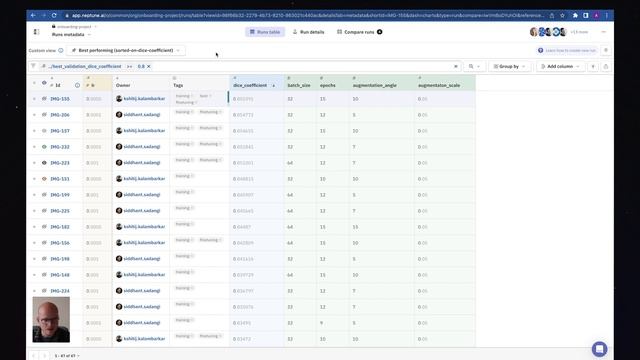640x360 pixels.
Task: Click the epochs column header
Action: (328, 85)
